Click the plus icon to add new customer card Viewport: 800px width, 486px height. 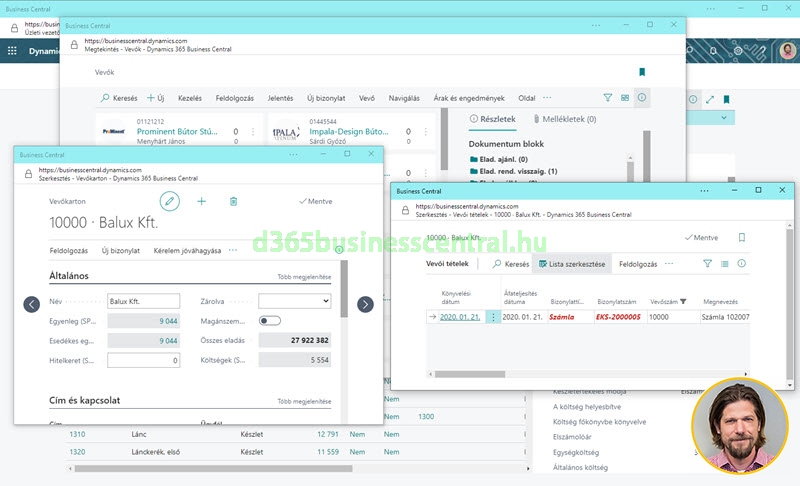[x=201, y=201]
